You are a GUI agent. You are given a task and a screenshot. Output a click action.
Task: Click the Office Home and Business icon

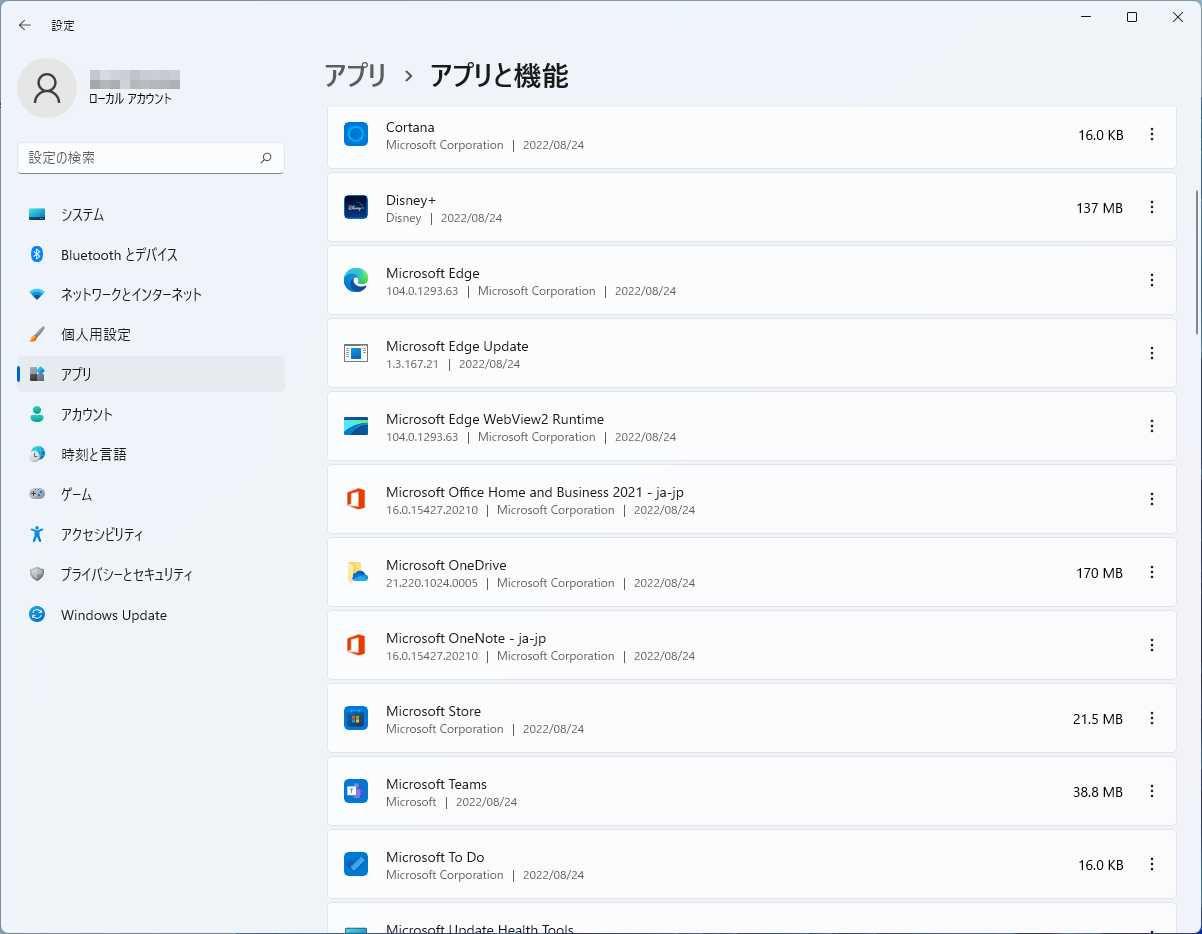coord(356,499)
